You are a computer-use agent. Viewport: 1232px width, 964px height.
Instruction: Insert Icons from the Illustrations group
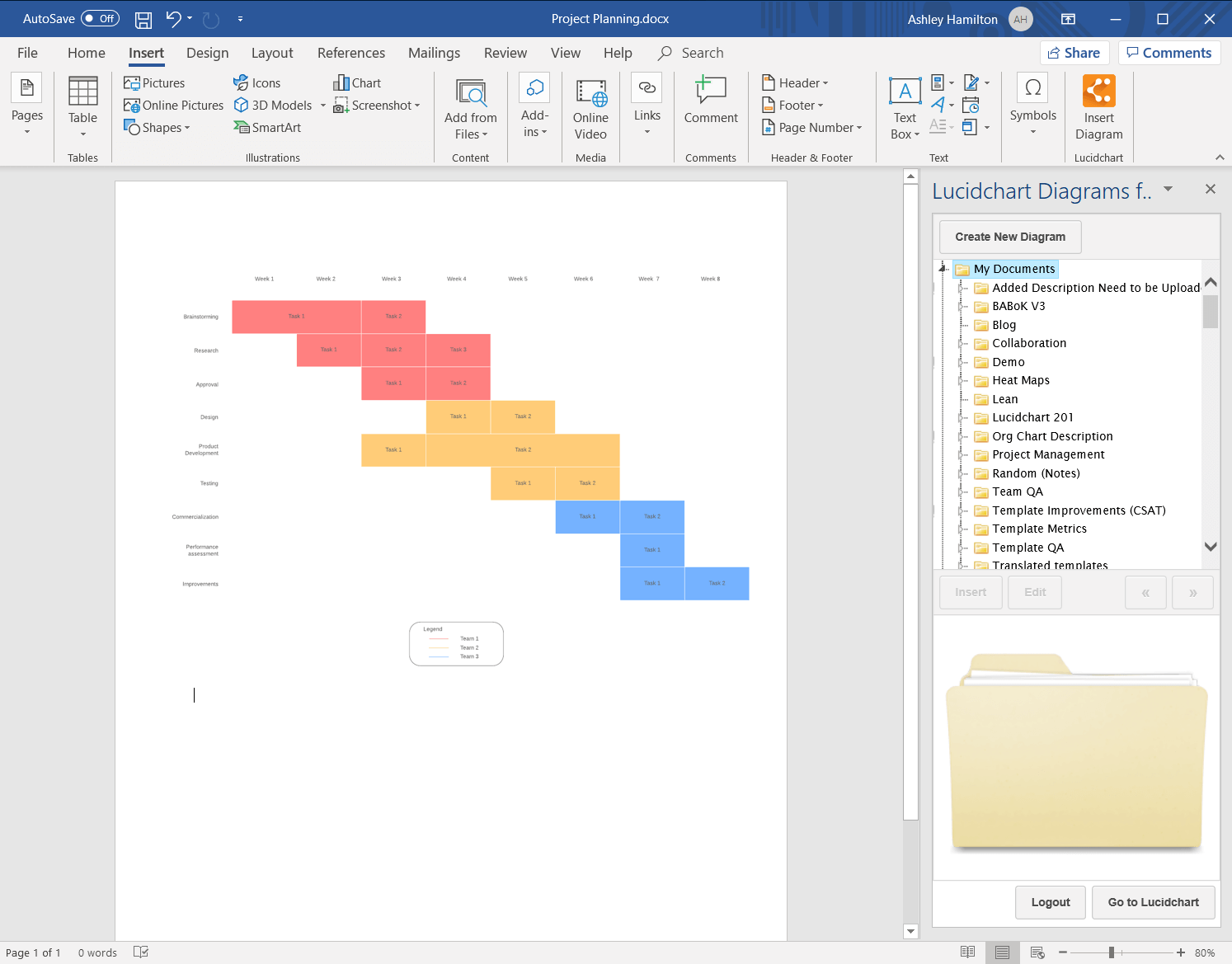[256, 83]
